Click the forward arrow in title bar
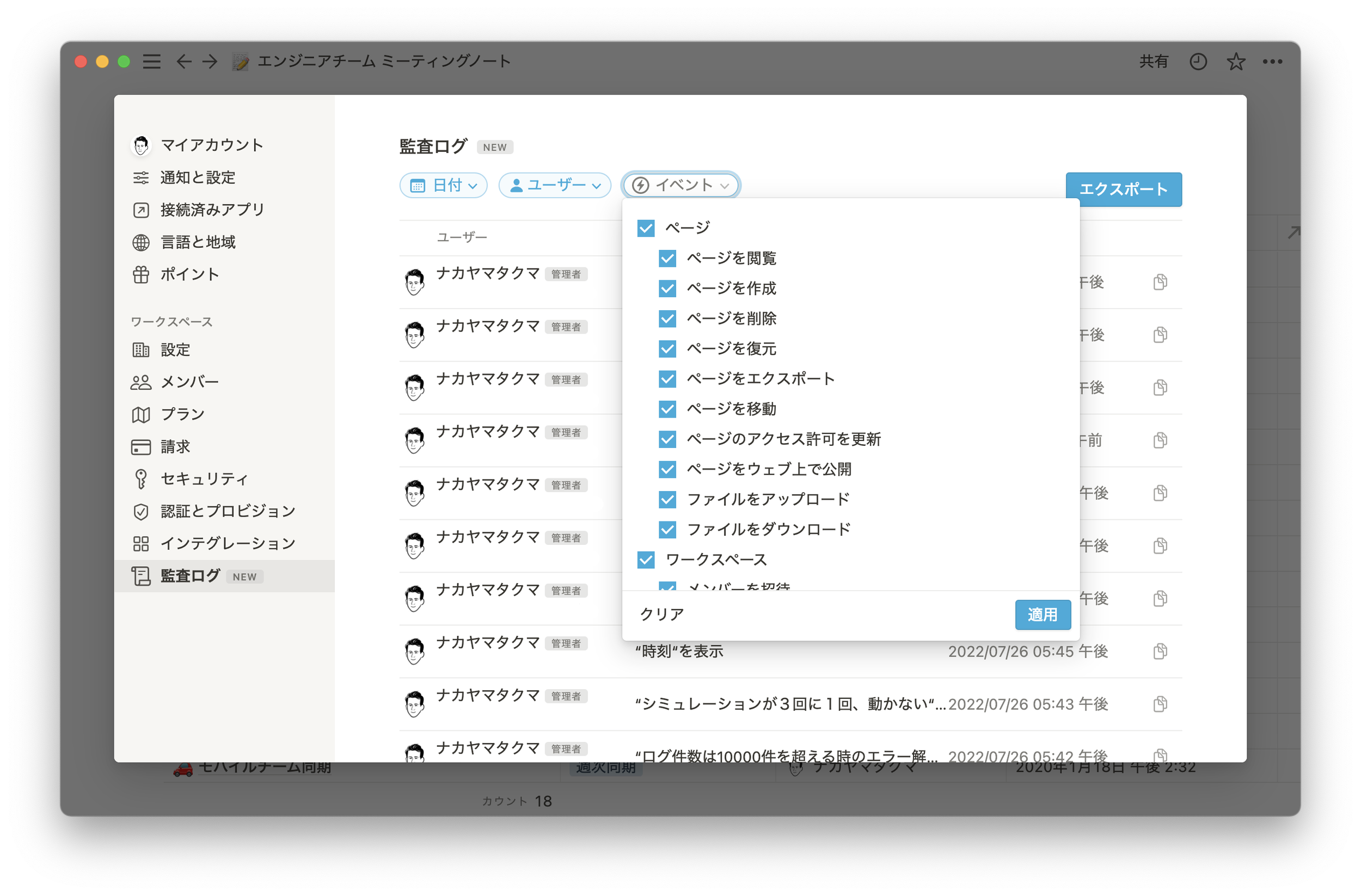Image resolution: width=1361 pixels, height=896 pixels. point(210,61)
